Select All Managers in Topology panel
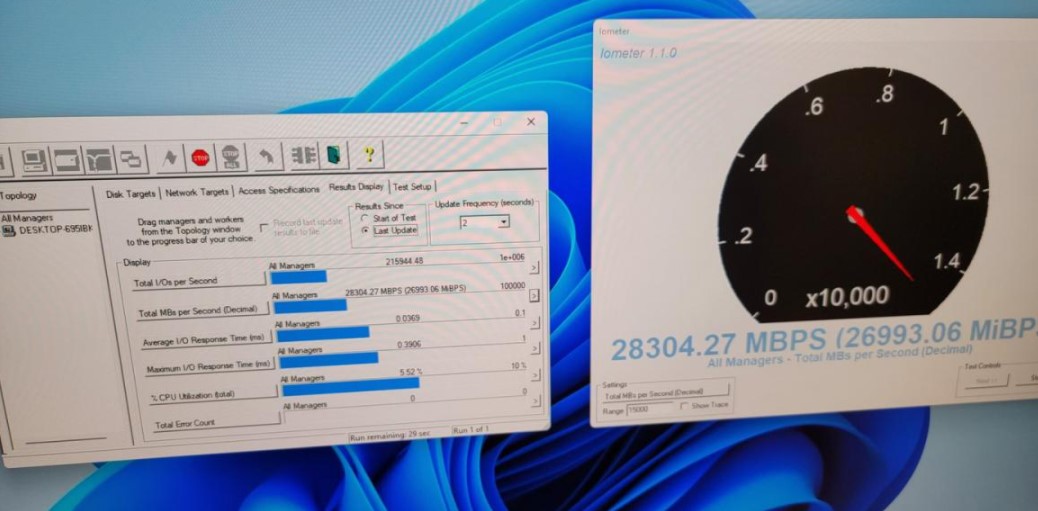1038x511 pixels. click(x=27, y=218)
